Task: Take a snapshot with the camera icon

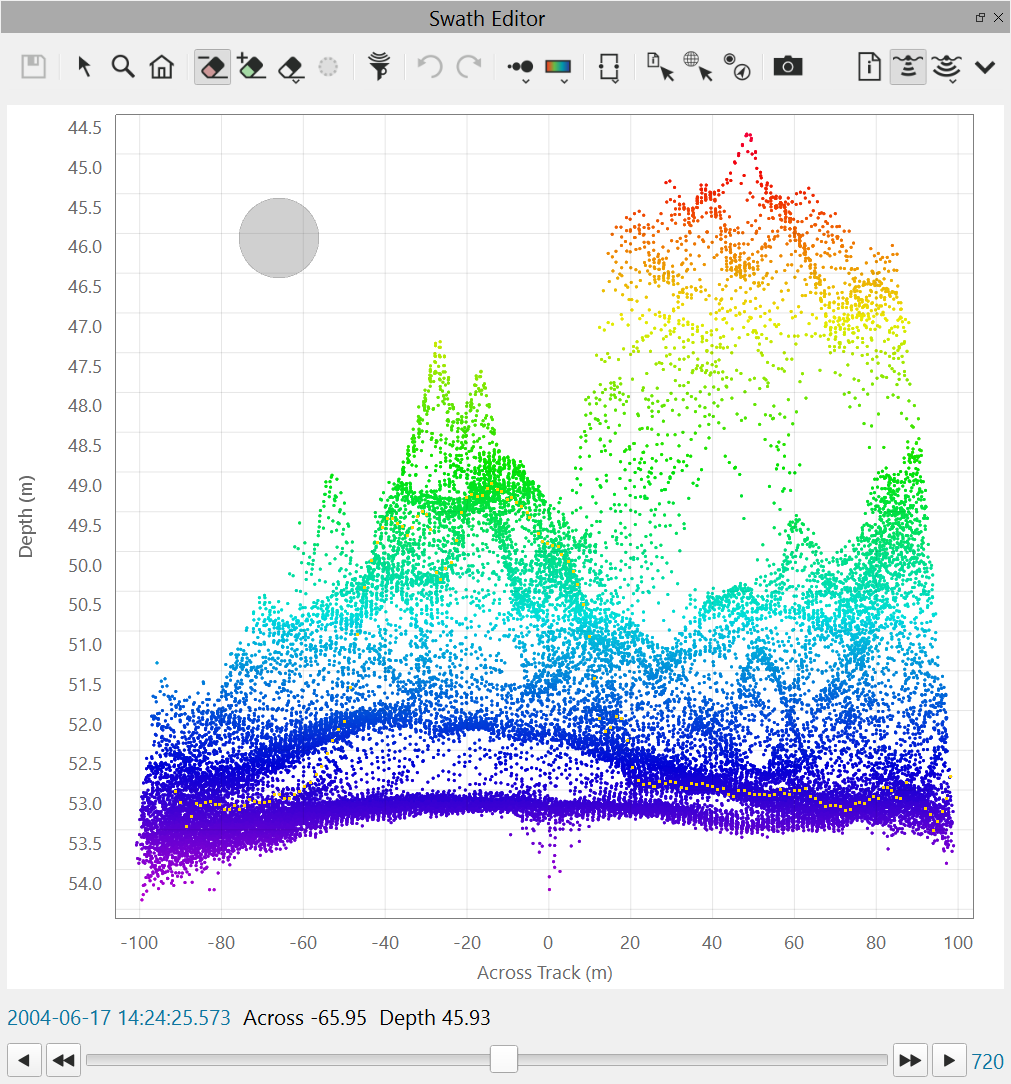Action: [x=788, y=67]
